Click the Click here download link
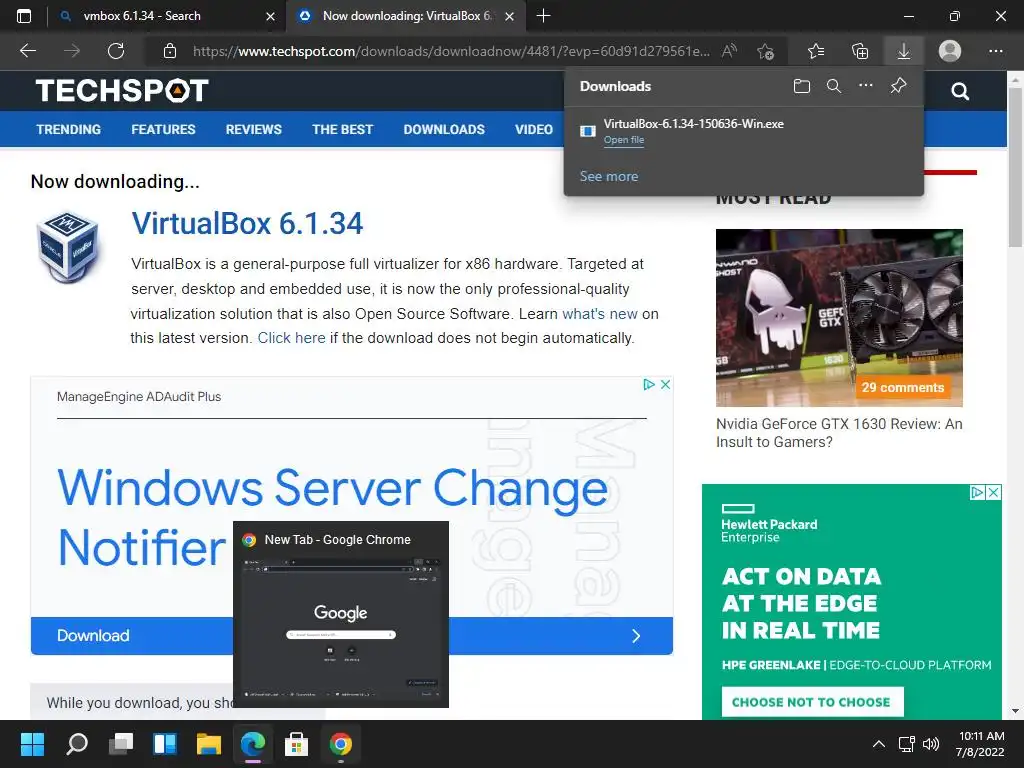Screen dimensions: 1024x768 tap(291, 338)
